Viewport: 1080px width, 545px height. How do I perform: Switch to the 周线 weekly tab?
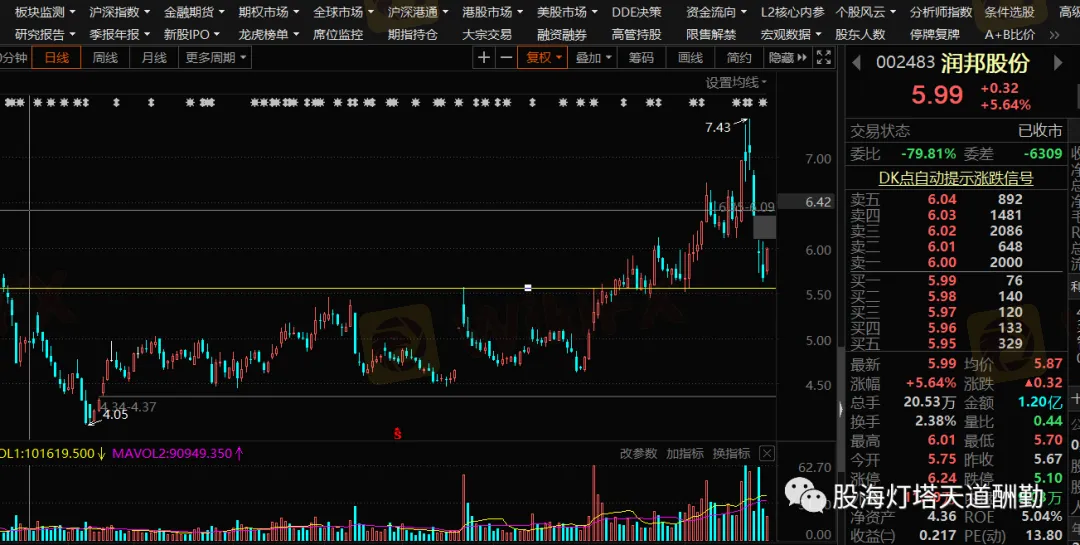click(105, 58)
